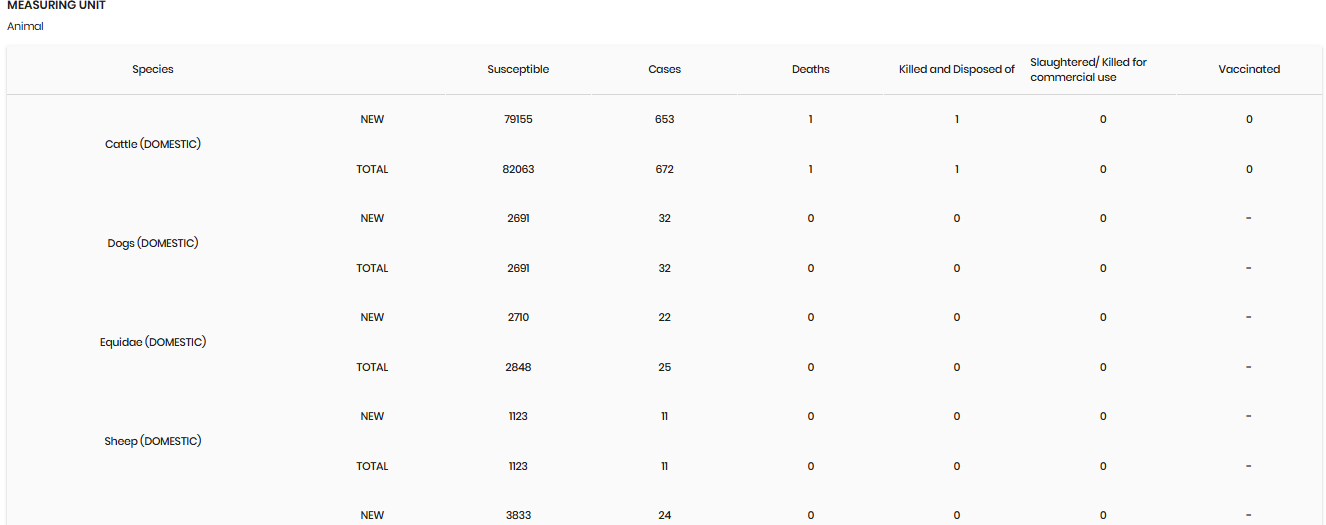This screenshot has width=1326, height=525.
Task: Click the 25 Equidae total cases value
Action: [x=664, y=367]
